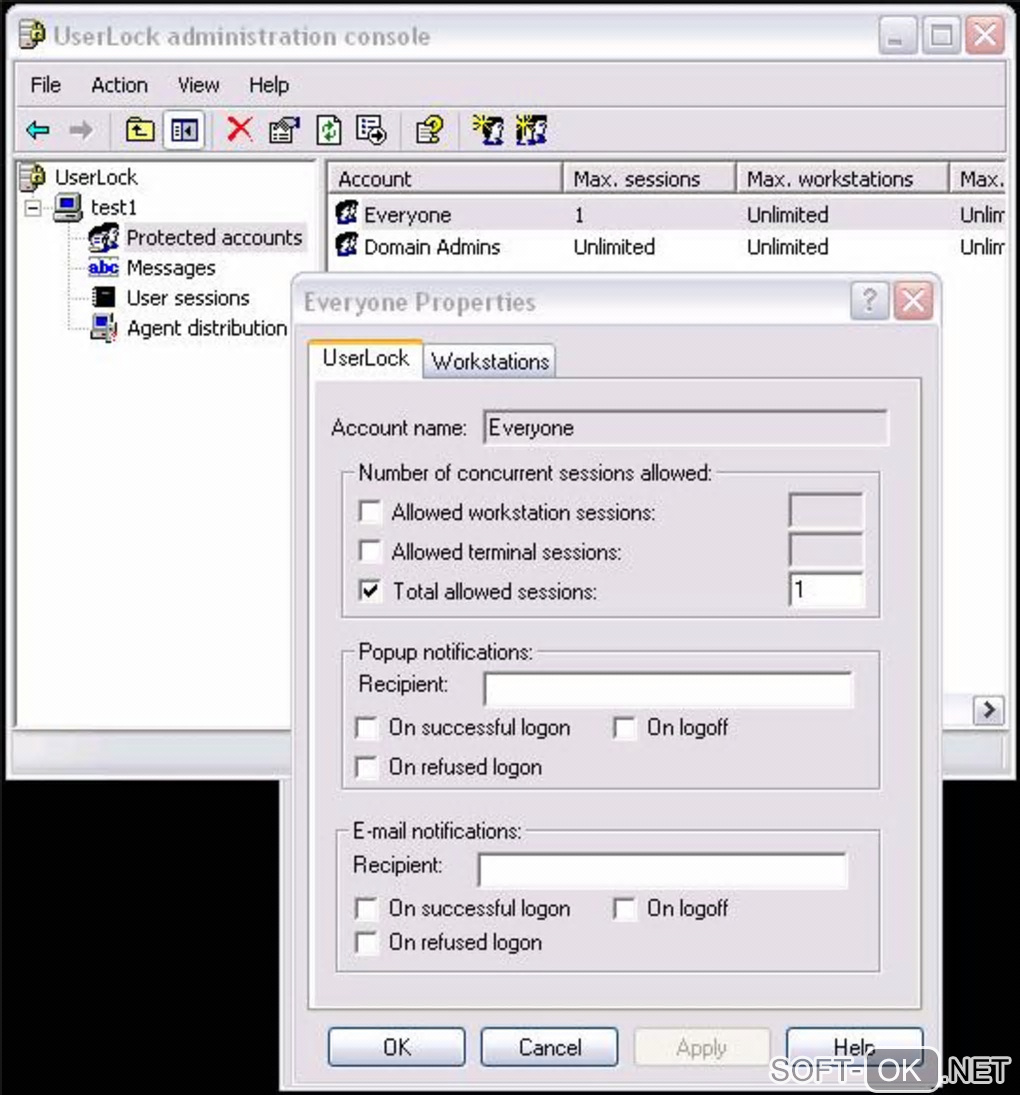Viewport: 1020px width, 1095px height.
Task: Click the abc Messages icon
Action: 103,267
